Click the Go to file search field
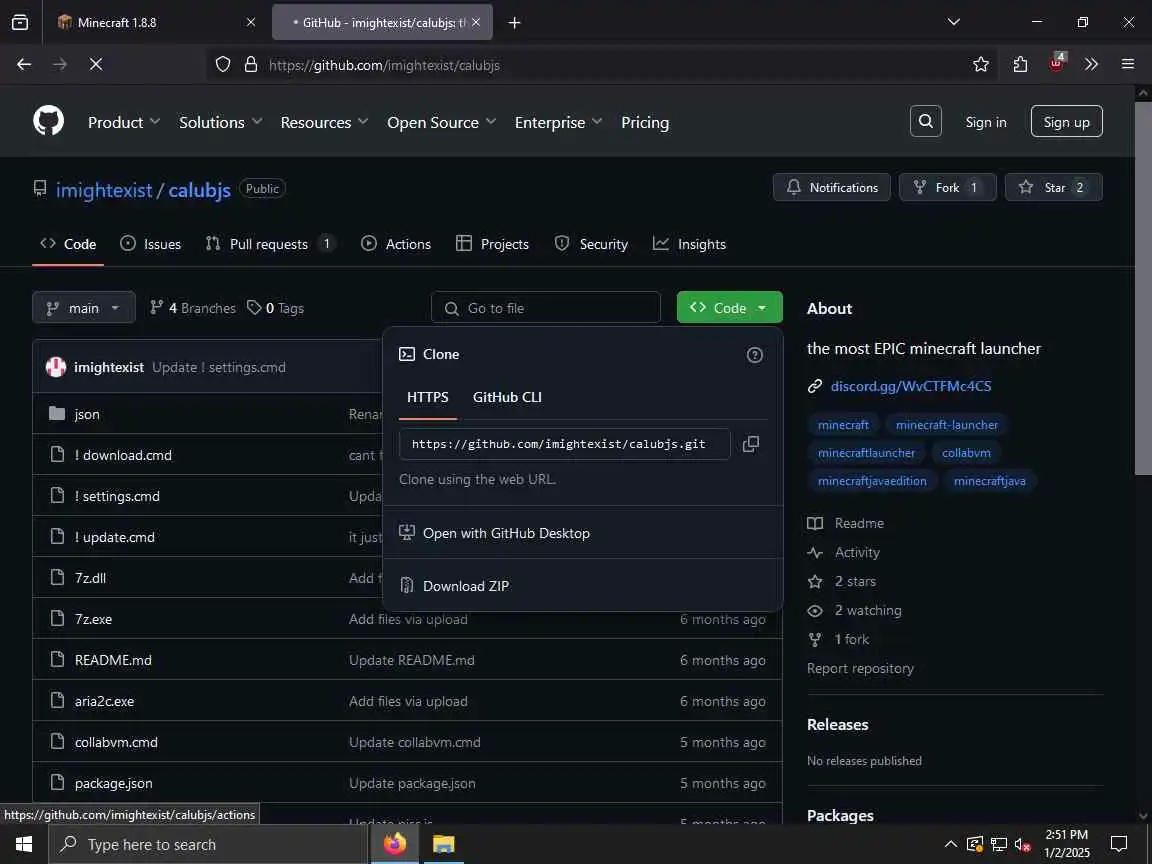1152x864 pixels. (x=546, y=308)
